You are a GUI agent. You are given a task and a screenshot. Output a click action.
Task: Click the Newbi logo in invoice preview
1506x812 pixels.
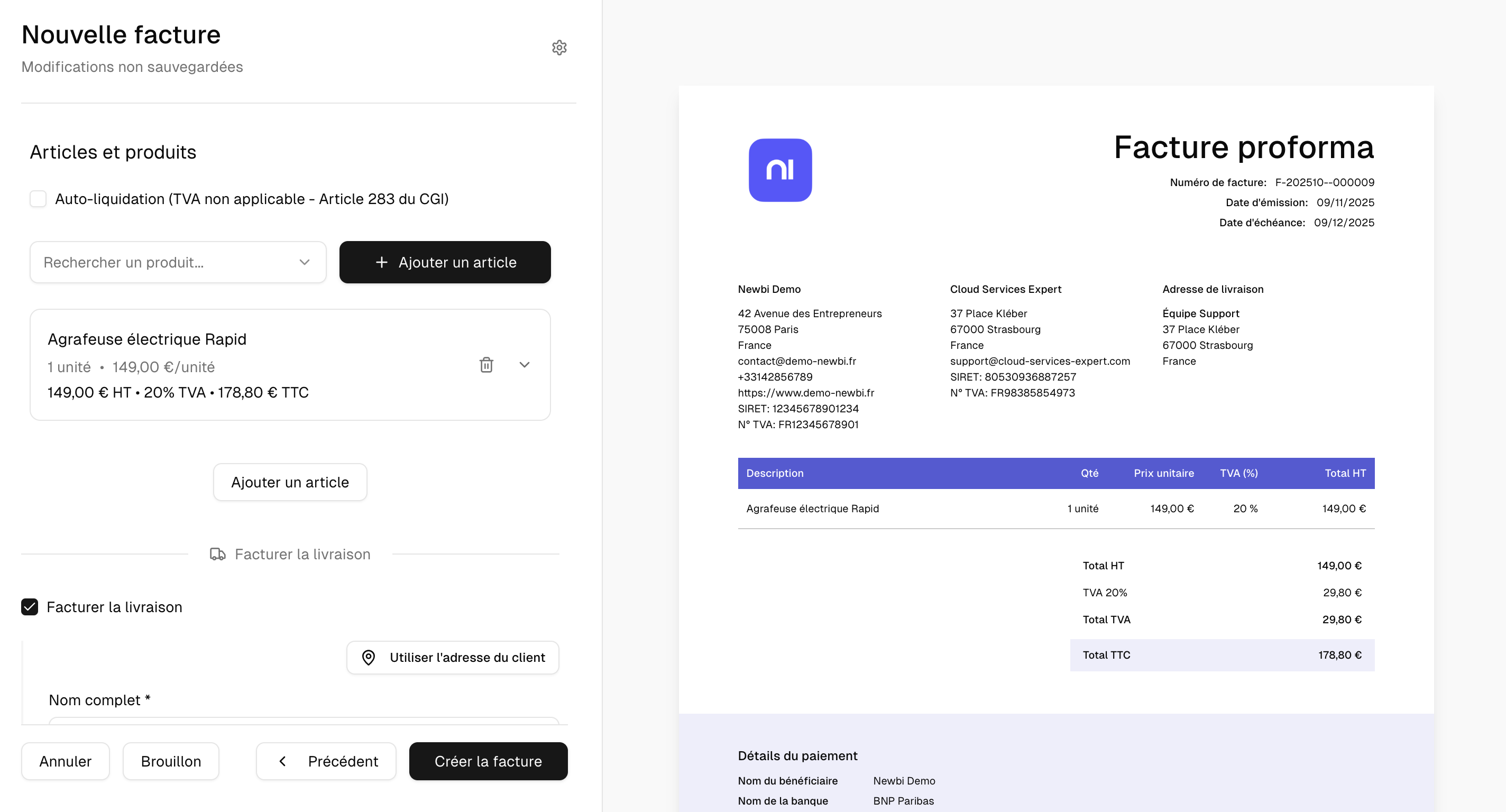[780, 170]
